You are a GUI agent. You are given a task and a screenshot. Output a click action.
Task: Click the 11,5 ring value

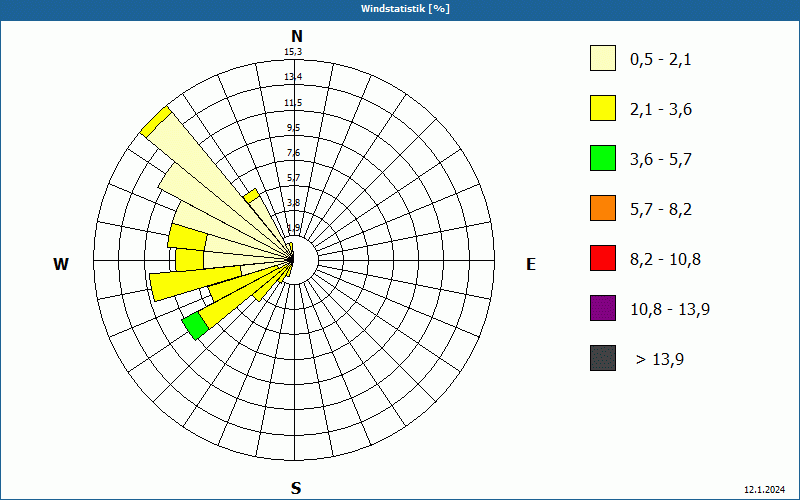click(293, 103)
